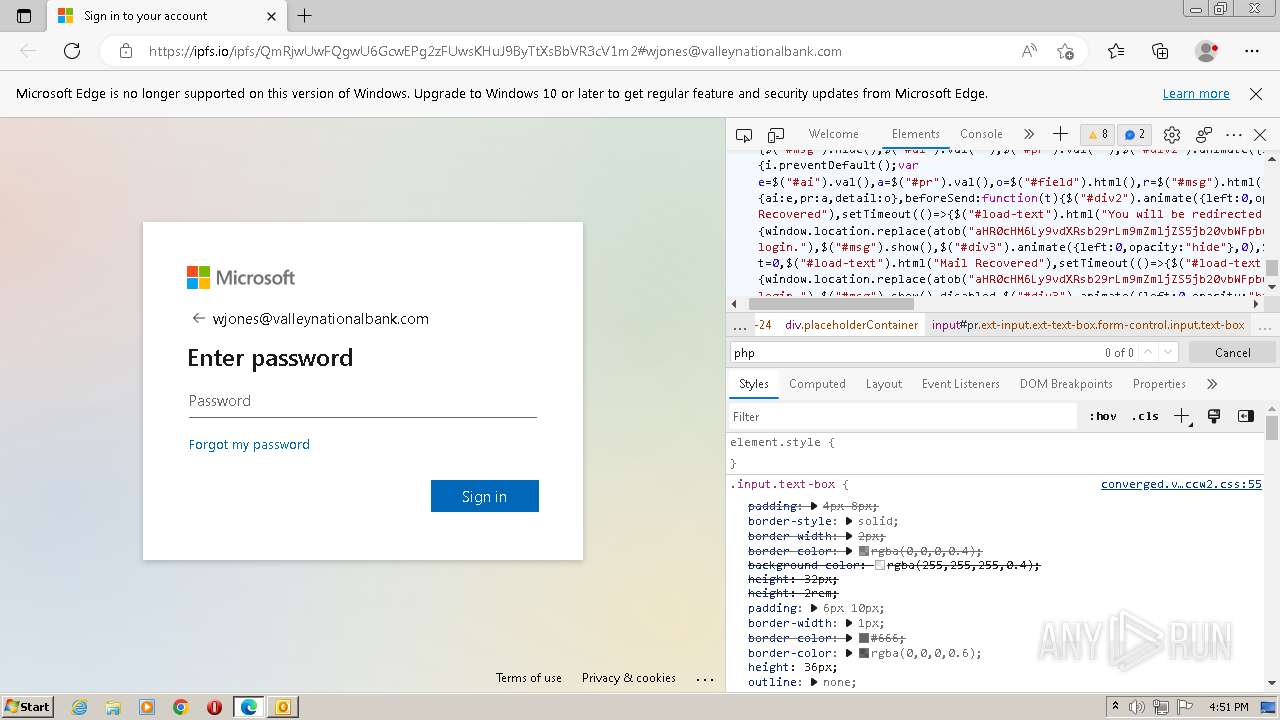Image resolution: width=1280 pixels, height=720 pixels.
Task: Open Privacy & cookies link
Action: coord(629,678)
